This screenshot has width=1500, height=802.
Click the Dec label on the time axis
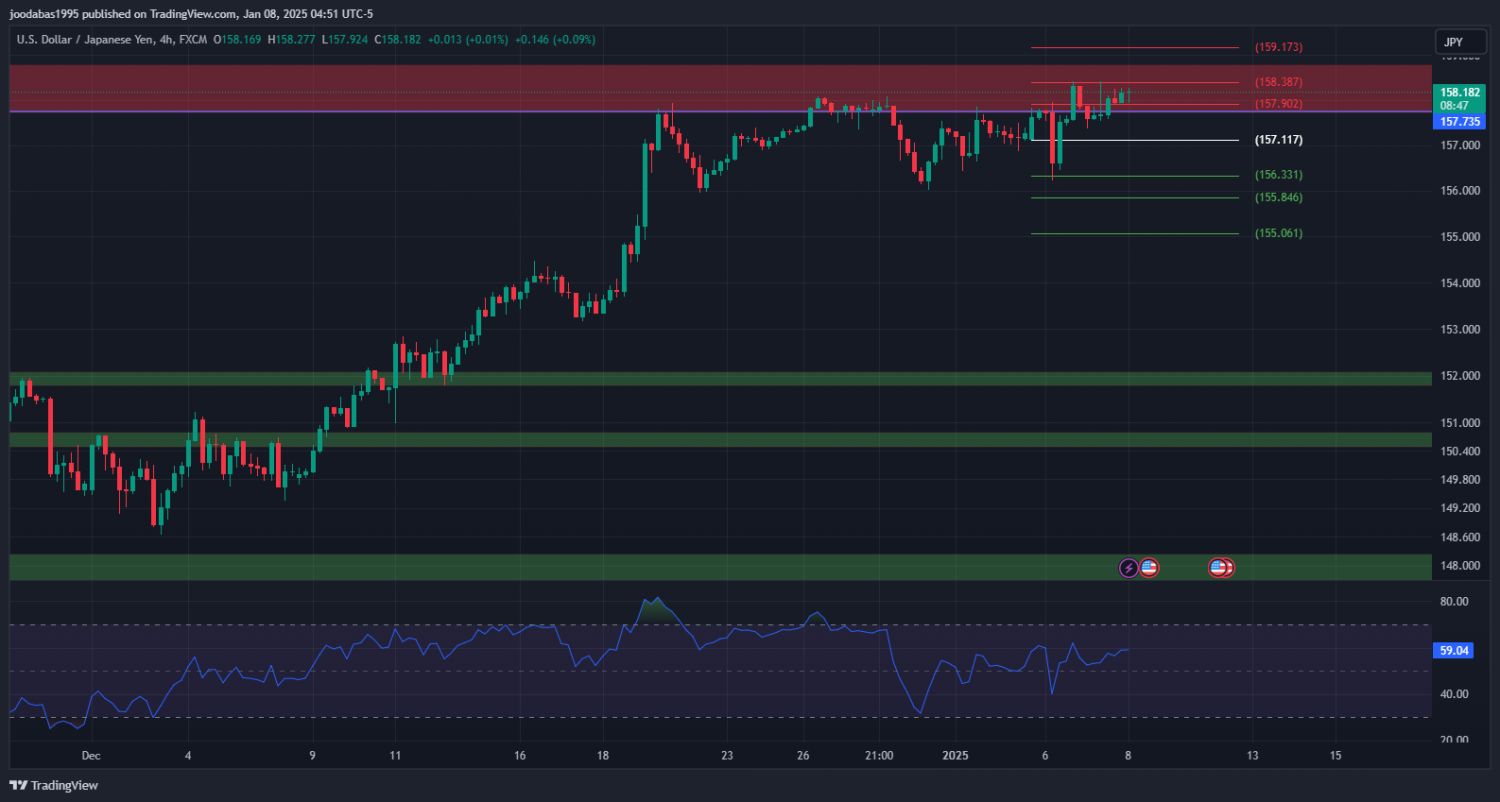point(91,756)
